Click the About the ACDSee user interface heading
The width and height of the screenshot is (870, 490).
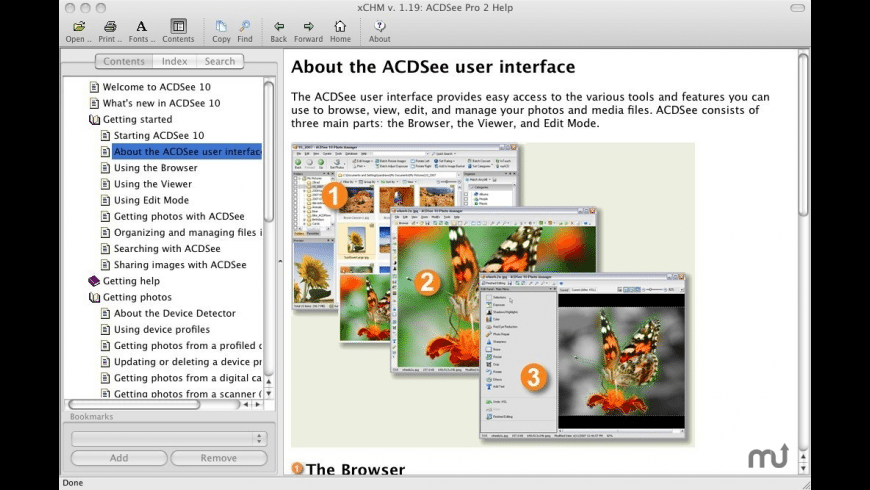coord(433,67)
